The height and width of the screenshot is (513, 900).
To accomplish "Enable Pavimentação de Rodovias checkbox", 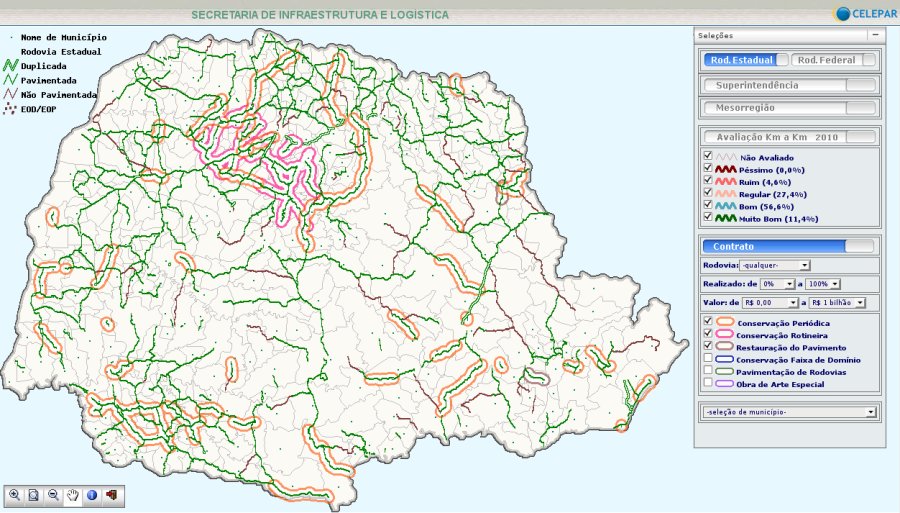I will pos(708,370).
